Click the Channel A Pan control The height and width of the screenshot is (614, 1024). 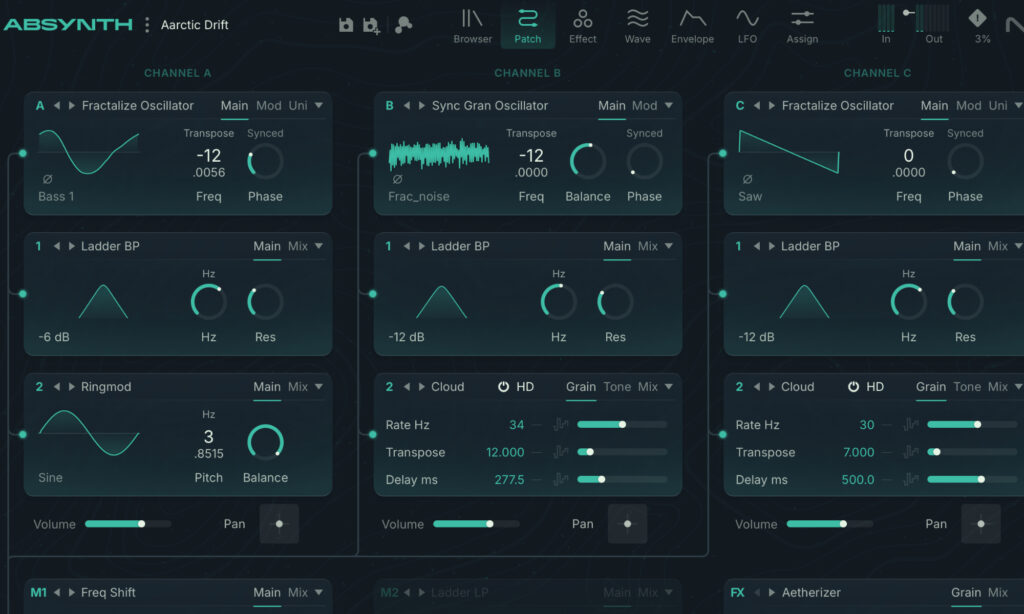coord(279,524)
